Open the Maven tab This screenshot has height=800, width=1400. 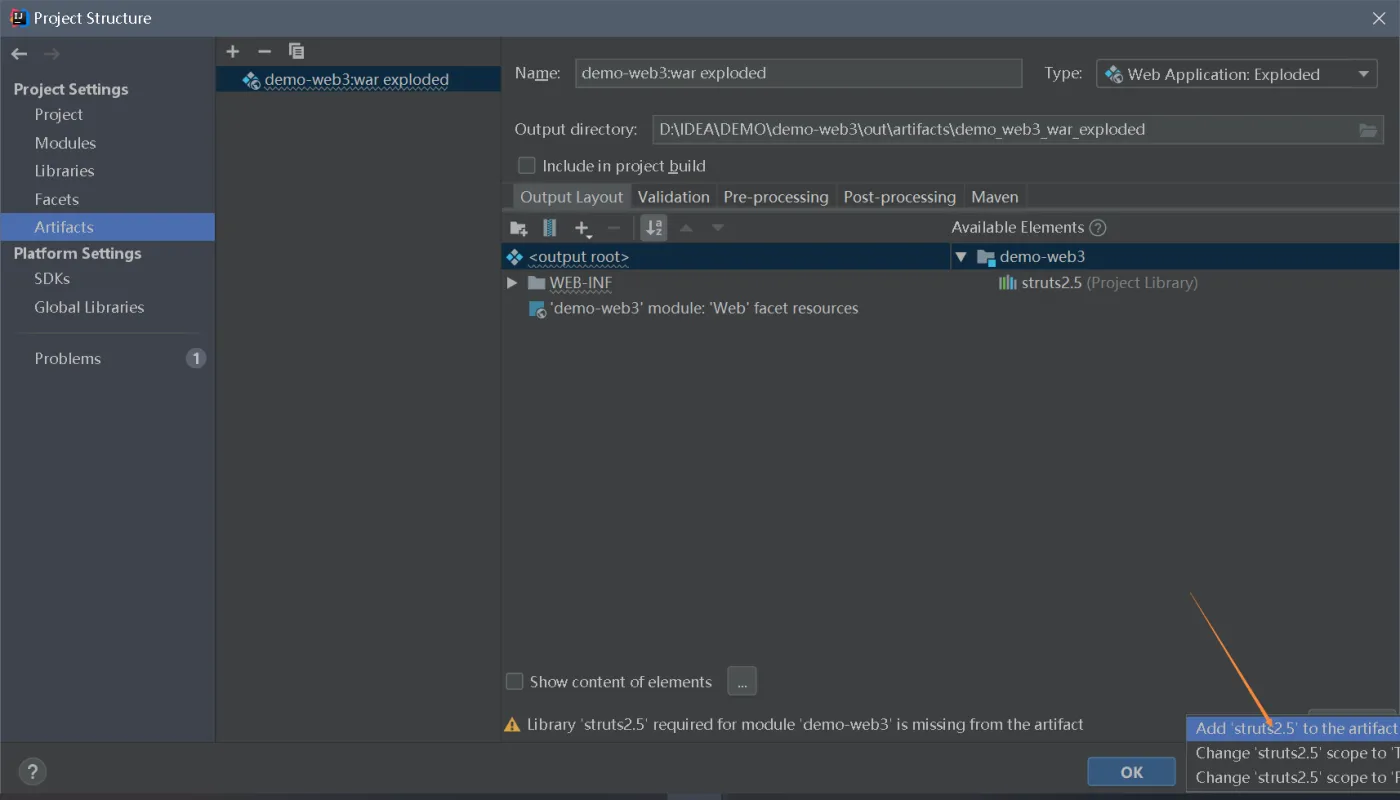pos(995,197)
